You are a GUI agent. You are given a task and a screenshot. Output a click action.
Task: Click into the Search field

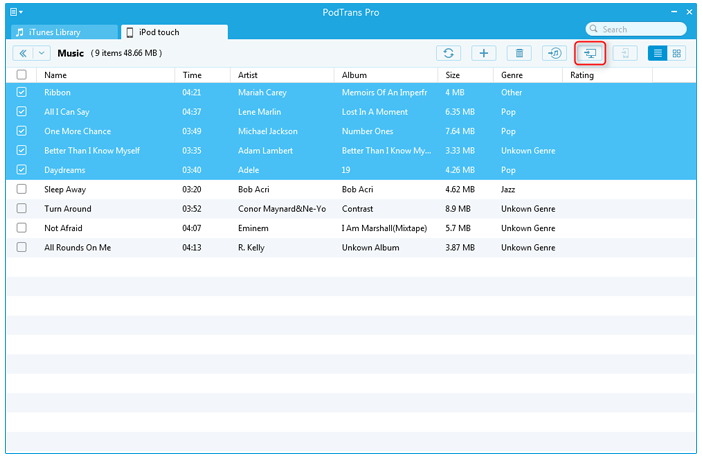coord(636,29)
